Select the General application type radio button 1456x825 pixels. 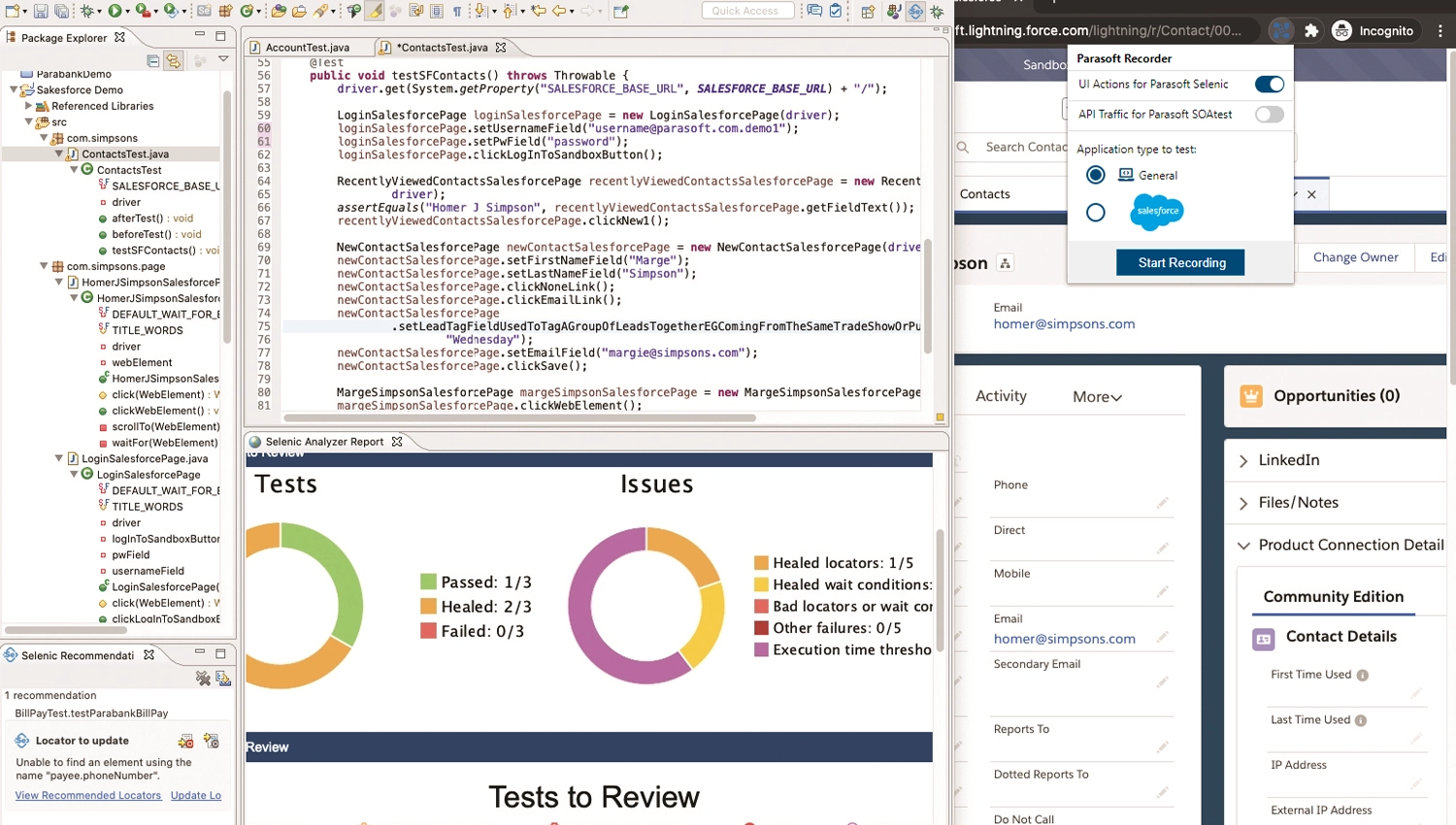point(1096,175)
